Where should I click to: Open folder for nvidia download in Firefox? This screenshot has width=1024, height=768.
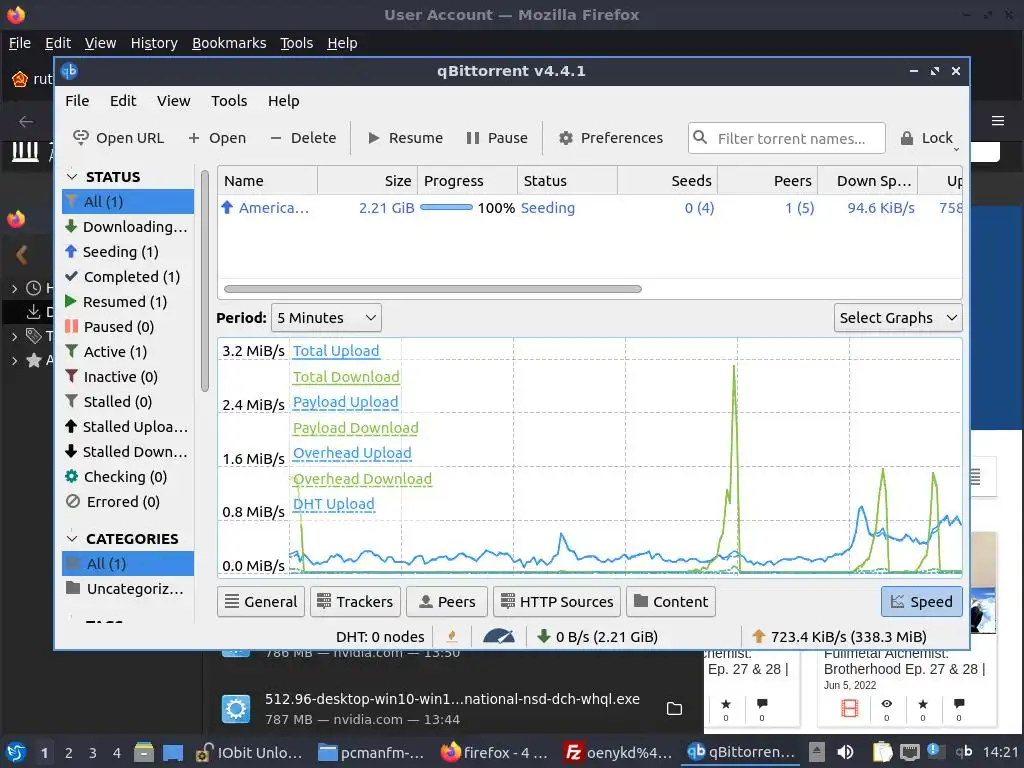[x=674, y=709]
